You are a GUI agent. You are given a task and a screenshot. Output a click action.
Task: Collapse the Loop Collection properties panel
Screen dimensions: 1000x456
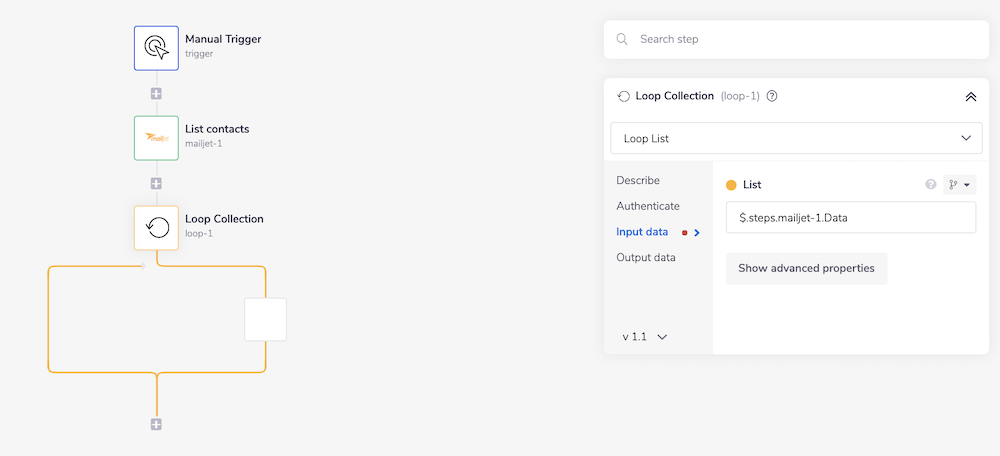click(970, 97)
